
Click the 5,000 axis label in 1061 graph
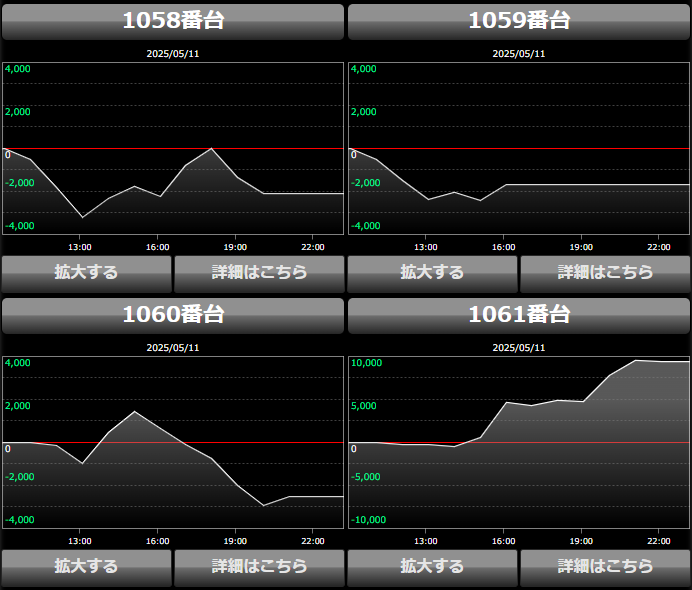coord(364,406)
